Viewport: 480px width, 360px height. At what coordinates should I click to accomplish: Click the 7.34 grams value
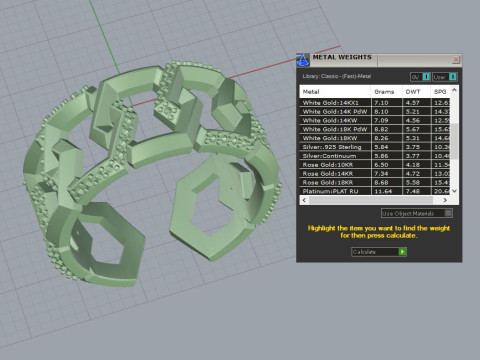pos(381,174)
